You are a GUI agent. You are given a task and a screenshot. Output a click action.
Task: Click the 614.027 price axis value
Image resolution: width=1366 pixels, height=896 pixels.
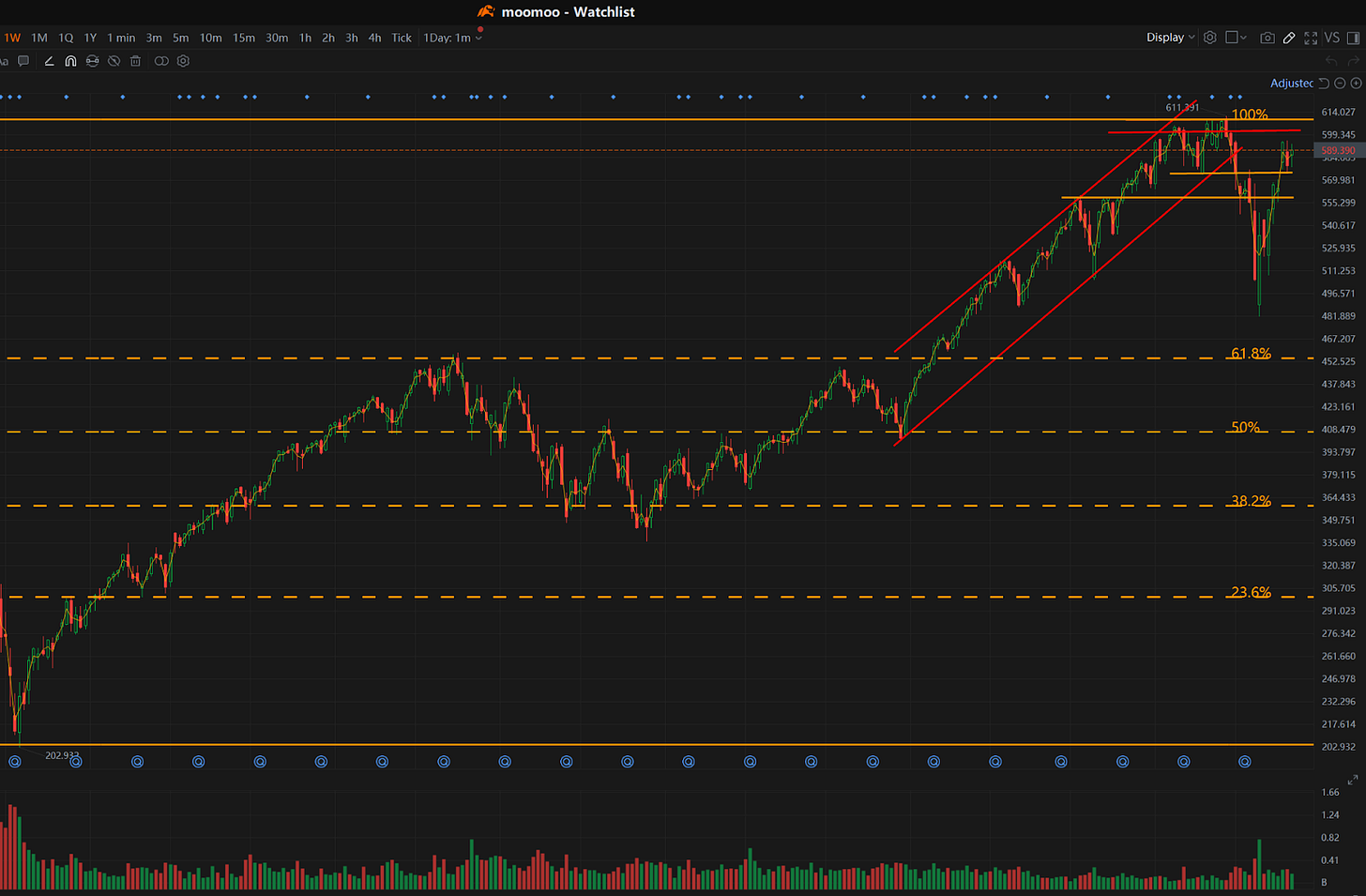click(1339, 112)
